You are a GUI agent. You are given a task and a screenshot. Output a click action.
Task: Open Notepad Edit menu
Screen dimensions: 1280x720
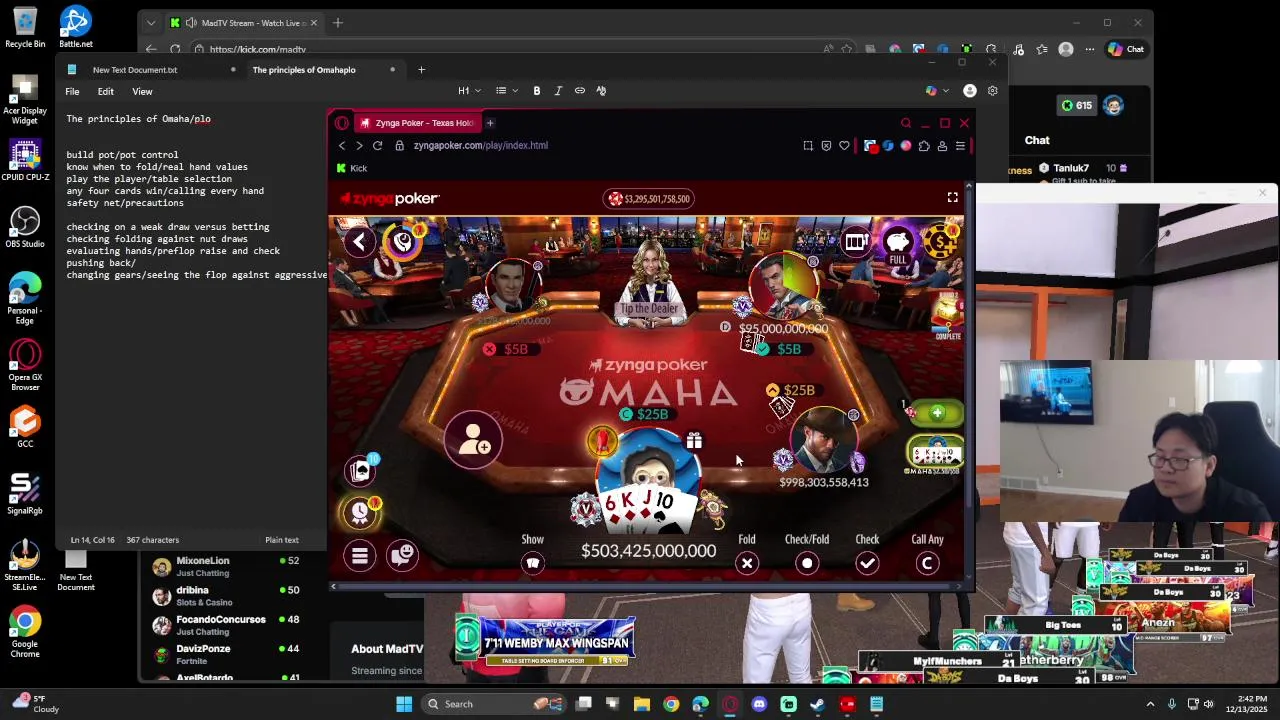click(x=105, y=91)
